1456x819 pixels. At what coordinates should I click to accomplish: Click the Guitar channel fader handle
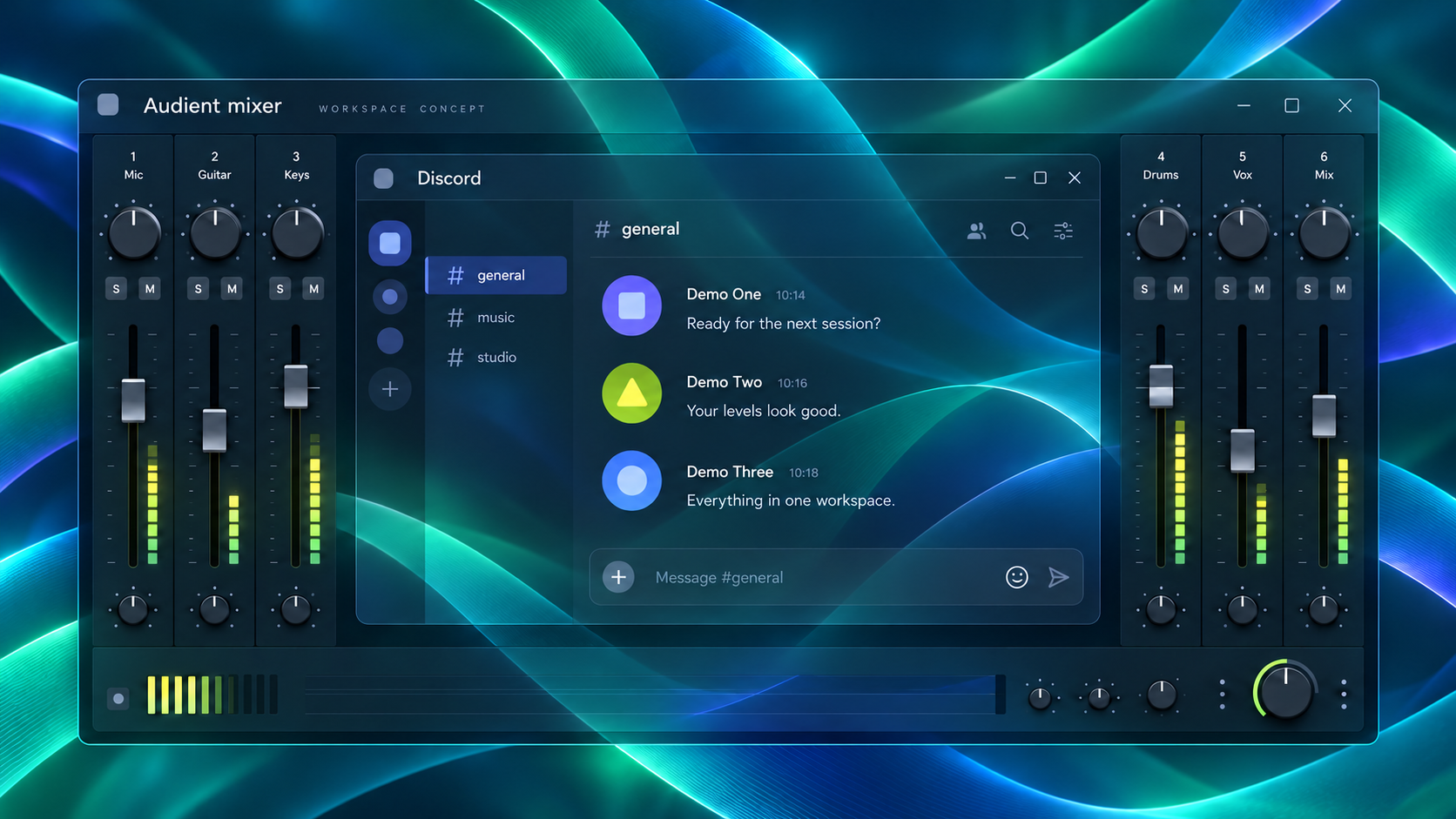pyautogui.click(x=214, y=430)
